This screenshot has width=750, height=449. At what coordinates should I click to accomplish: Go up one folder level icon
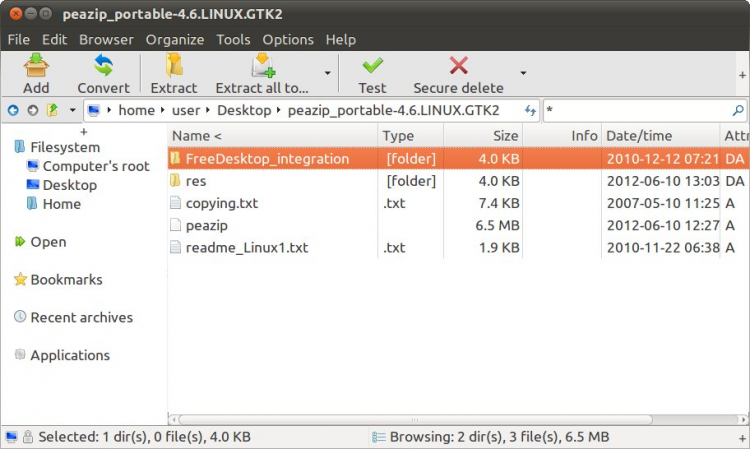pyautogui.click(x=52, y=110)
